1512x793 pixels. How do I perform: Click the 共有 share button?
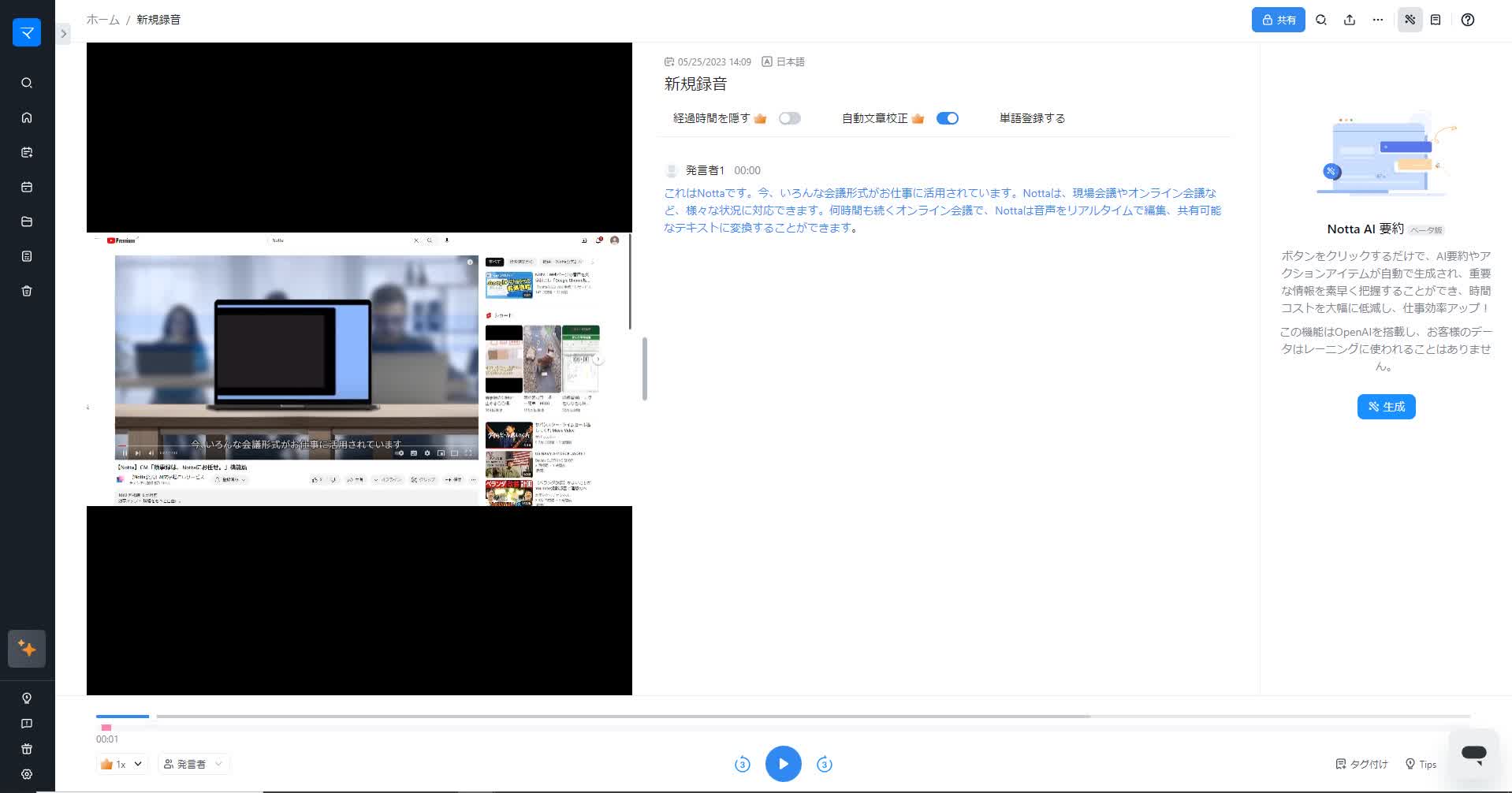[1278, 20]
